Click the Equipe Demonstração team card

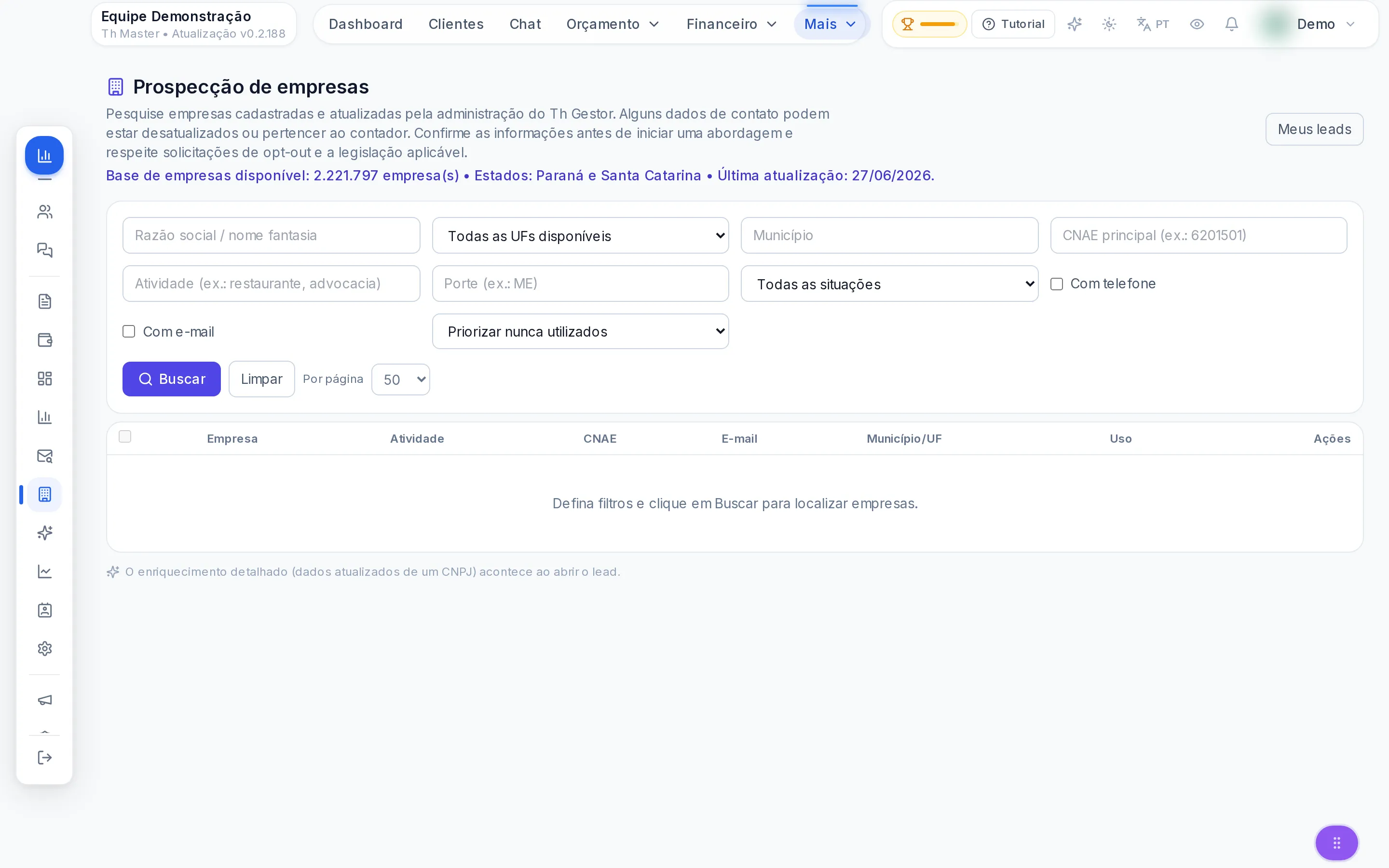tap(193, 24)
